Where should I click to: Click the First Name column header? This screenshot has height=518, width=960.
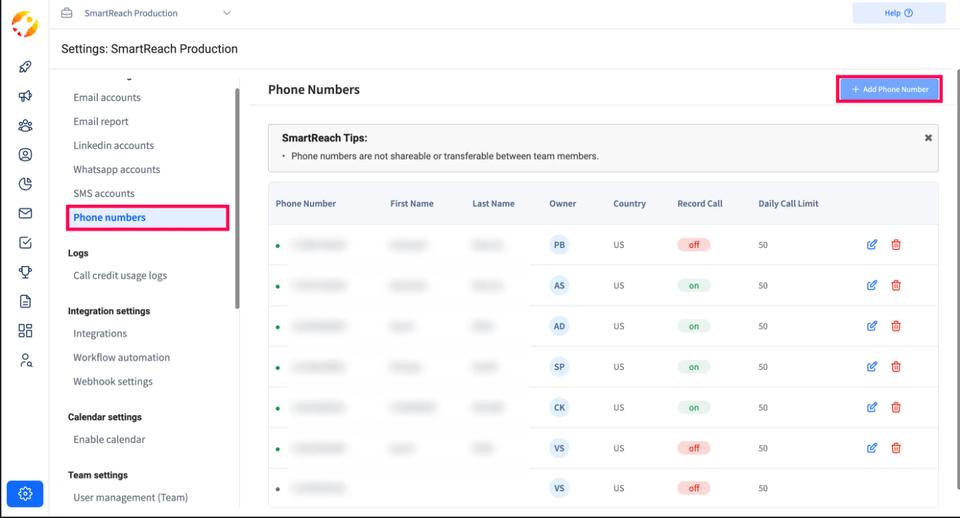pyautogui.click(x=412, y=203)
